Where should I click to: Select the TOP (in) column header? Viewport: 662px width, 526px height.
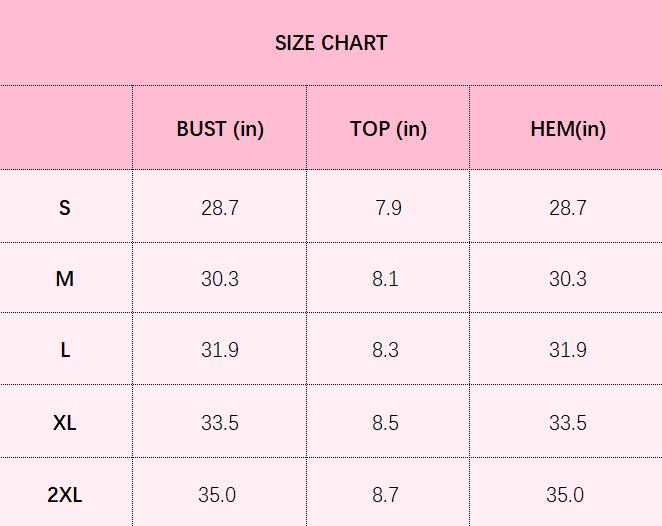click(388, 129)
